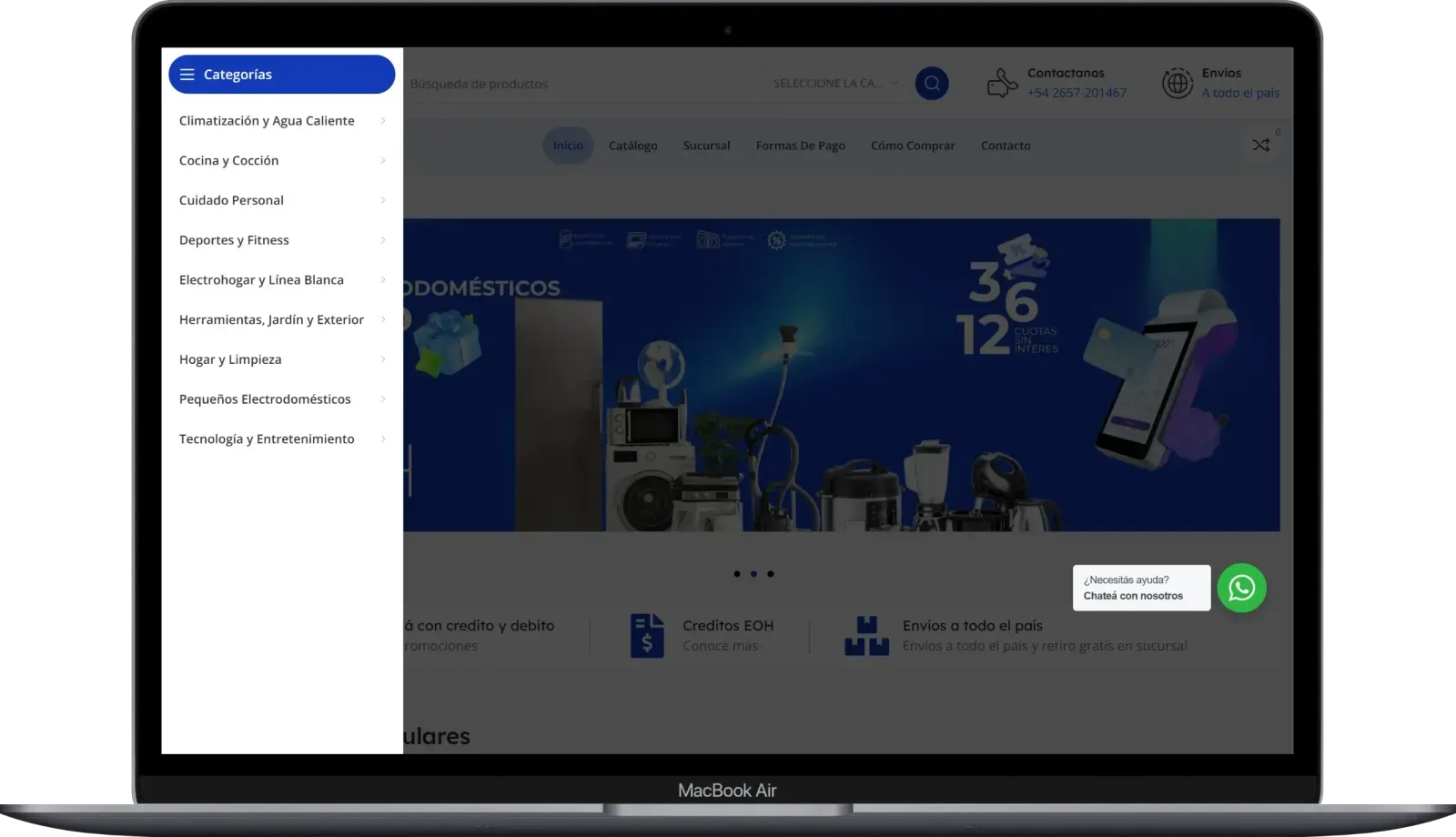This screenshot has width=1456, height=837.
Task: Expand Climatización y Agua Caliente chevron
Action: pyautogui.click(x=383, y=121)
